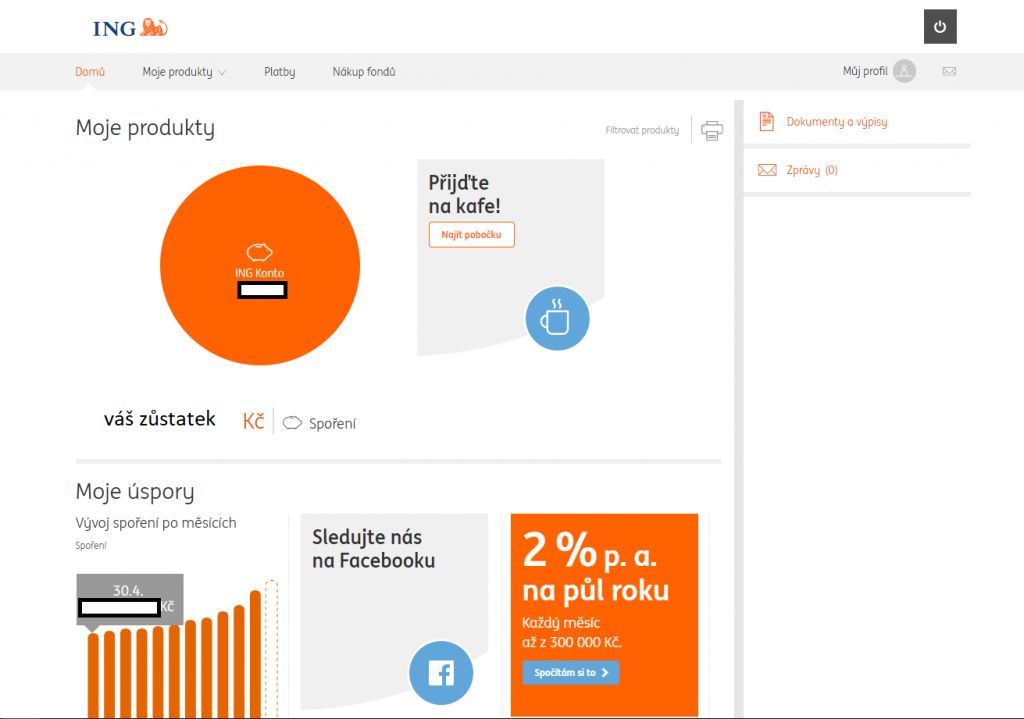Open Dokumenty a výpisy link
The image size is (1024, 719).
pyautogui.click(x=837, y=121)
